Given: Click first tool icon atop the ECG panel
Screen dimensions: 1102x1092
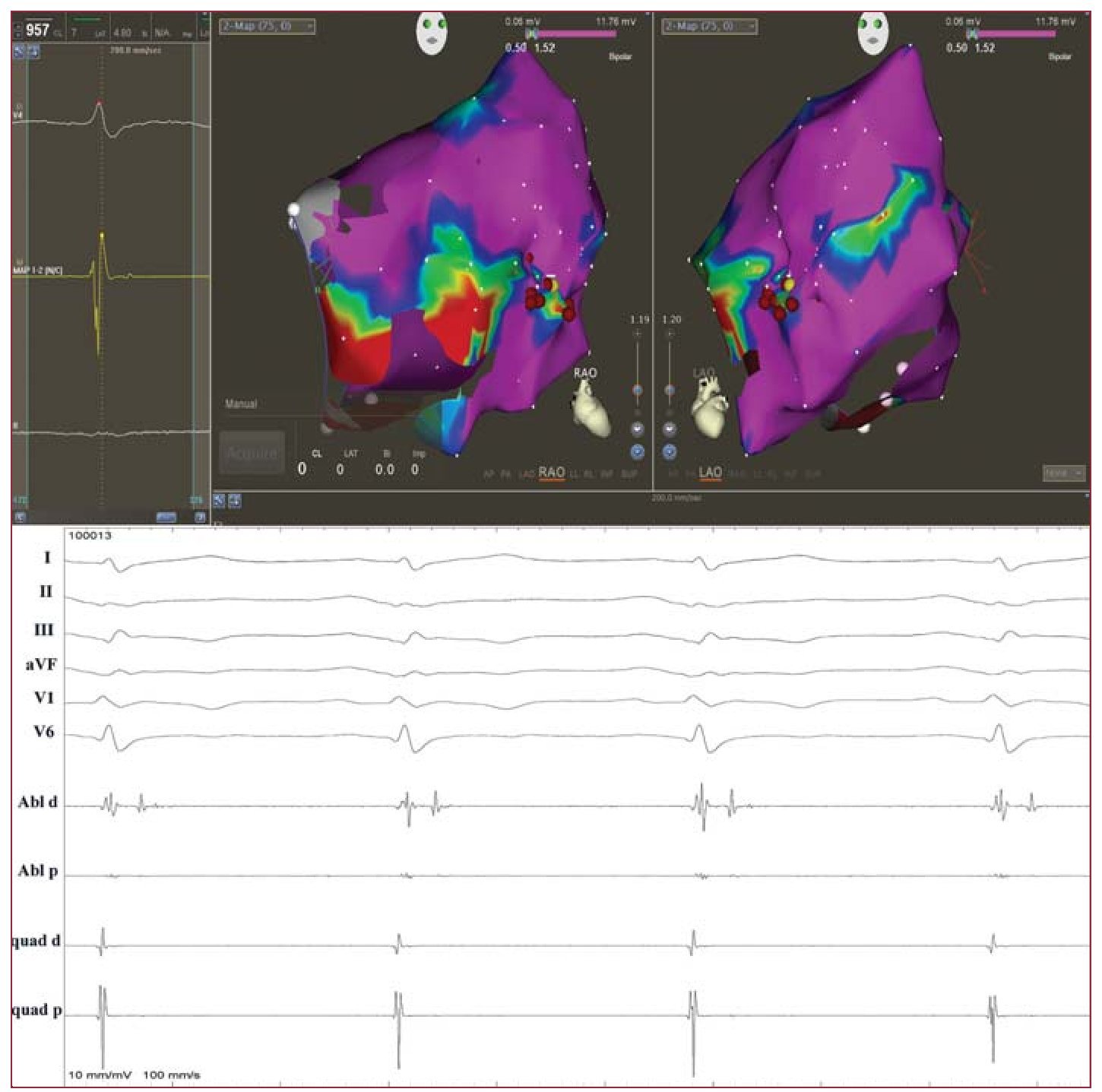Looking at the screenshot, I should click(x=20, y=52).
